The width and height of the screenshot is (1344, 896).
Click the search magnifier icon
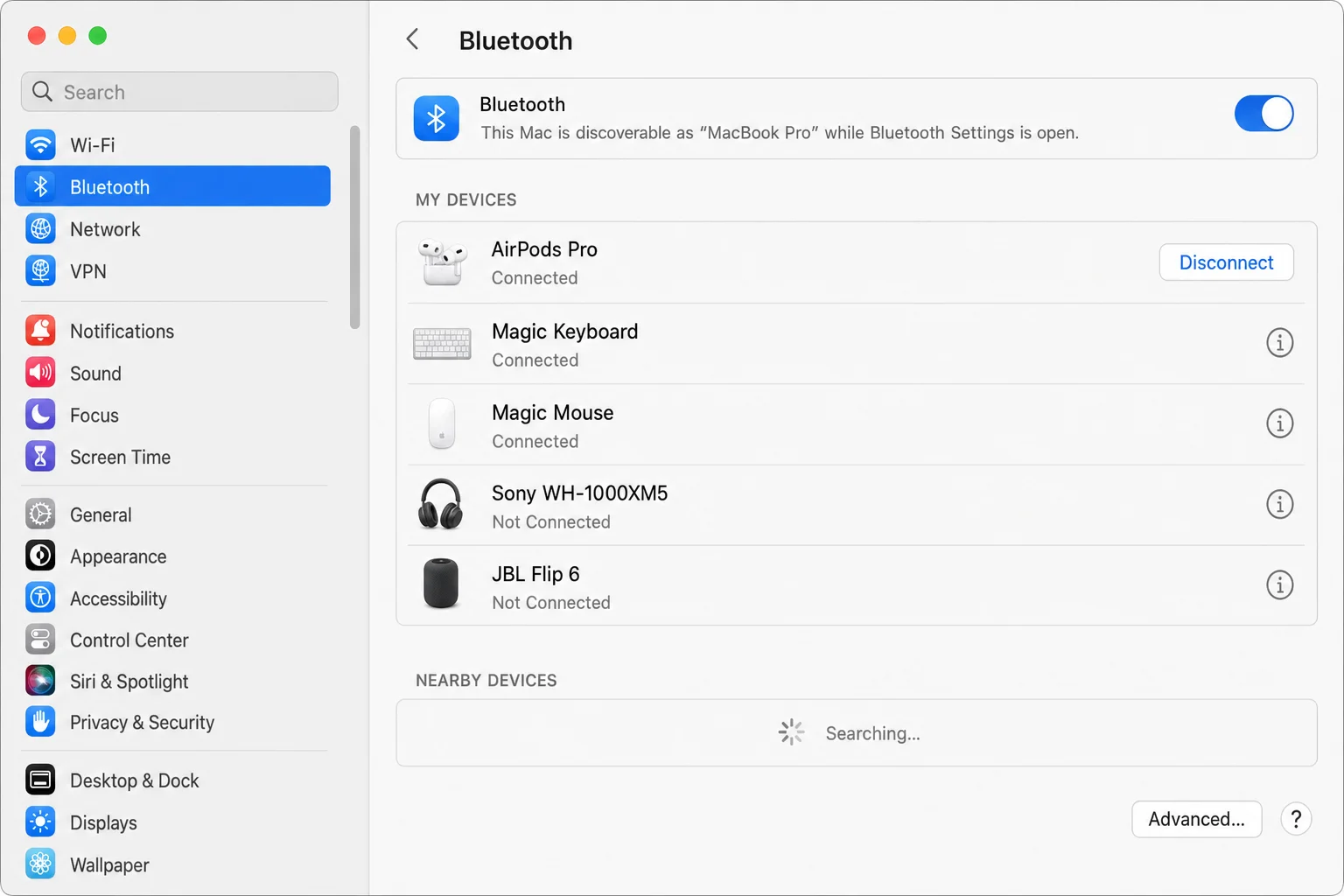pyautogui.click(x=42, y=92)
